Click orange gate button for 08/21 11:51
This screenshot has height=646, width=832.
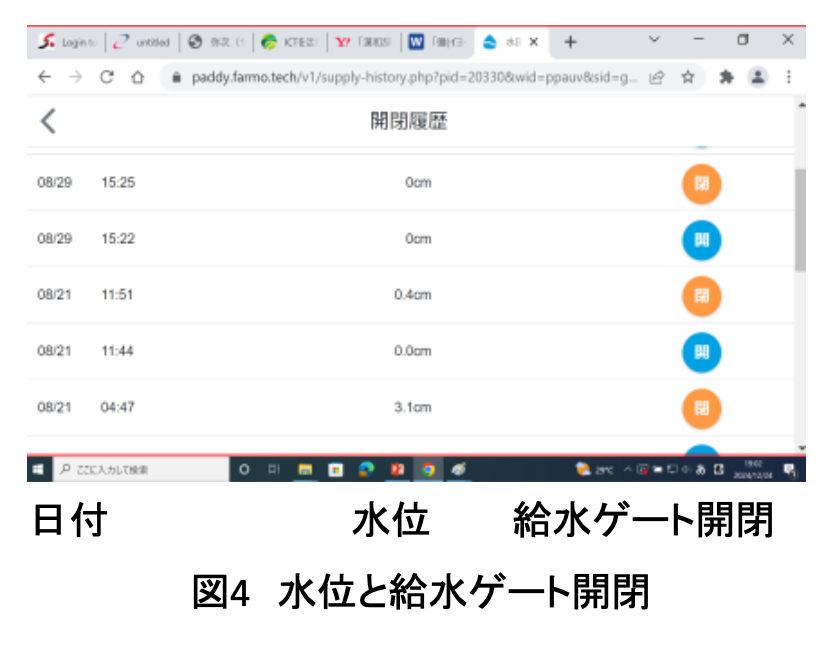coord(701,295)
